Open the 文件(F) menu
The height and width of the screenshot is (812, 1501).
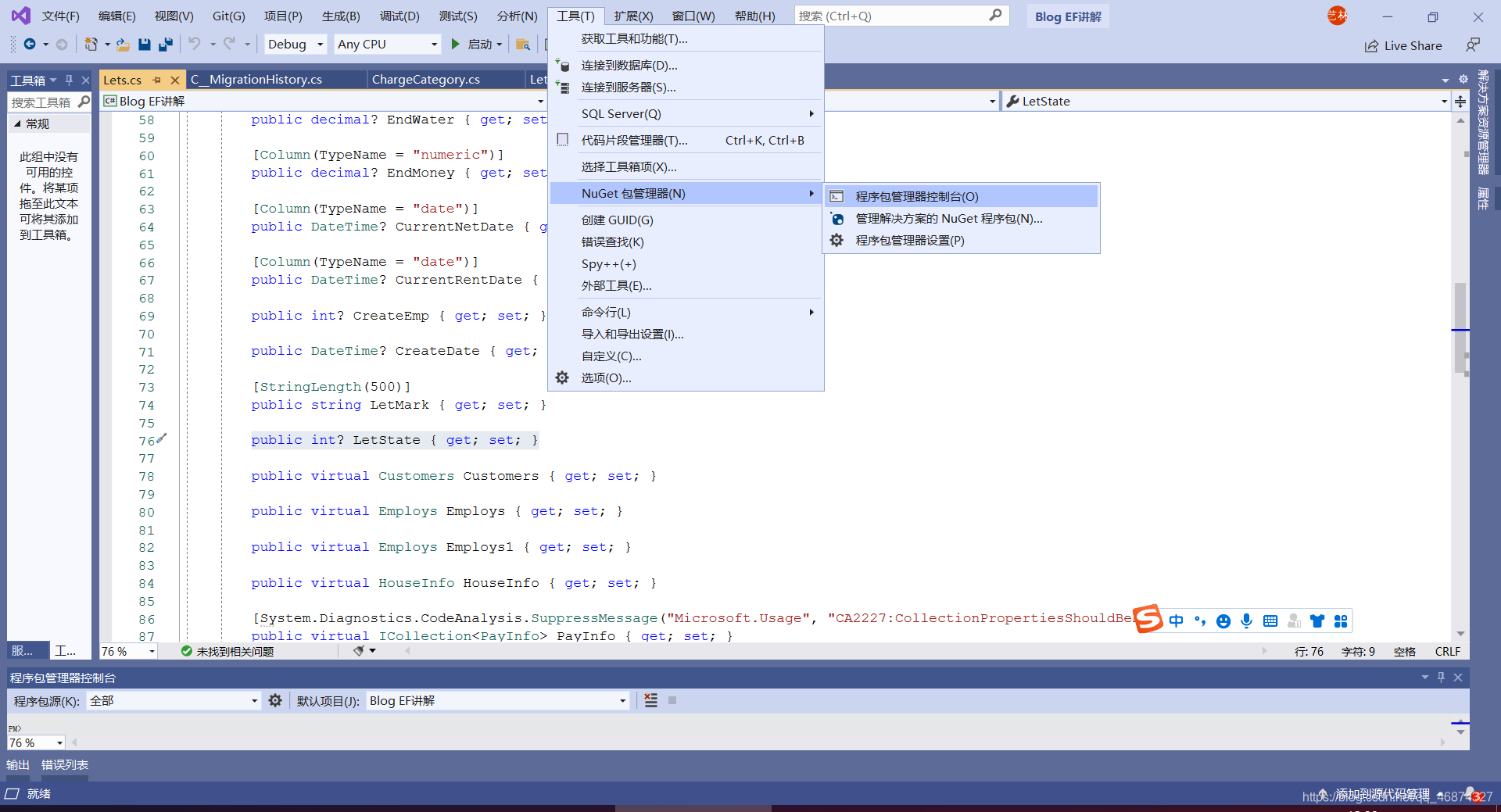(60, 16)
